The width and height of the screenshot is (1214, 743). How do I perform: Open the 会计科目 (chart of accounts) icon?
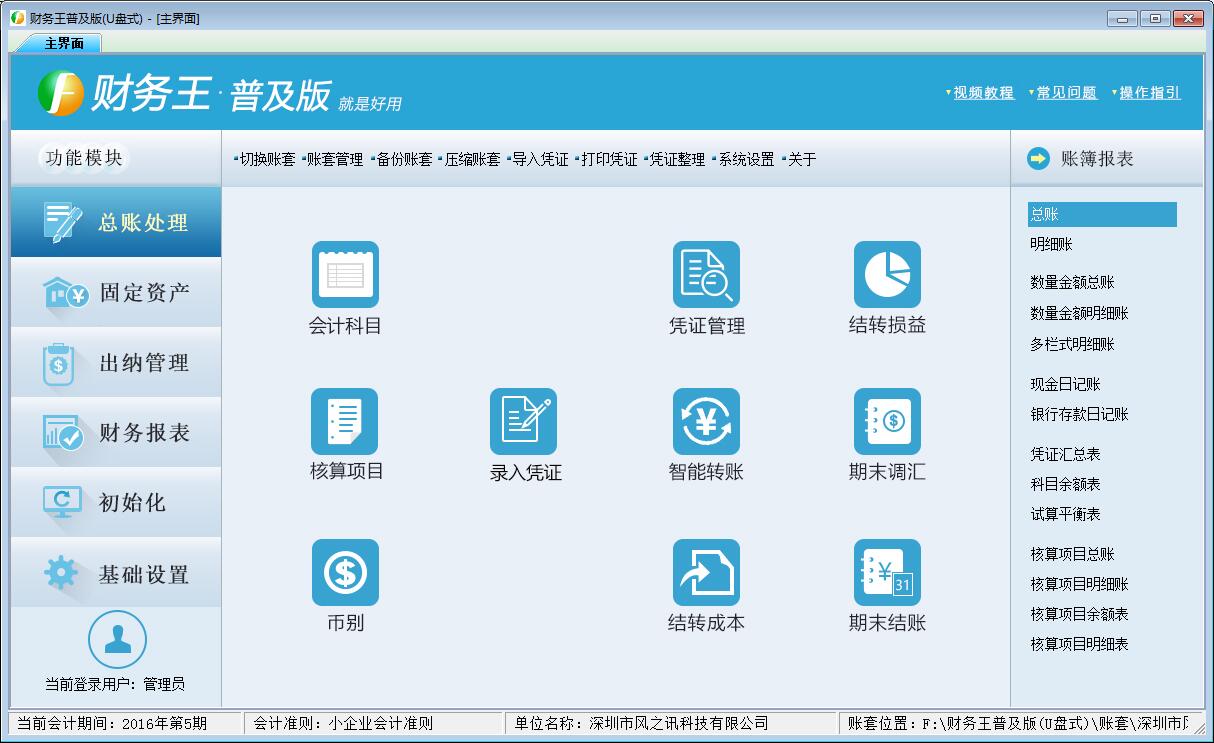point(345,274)
